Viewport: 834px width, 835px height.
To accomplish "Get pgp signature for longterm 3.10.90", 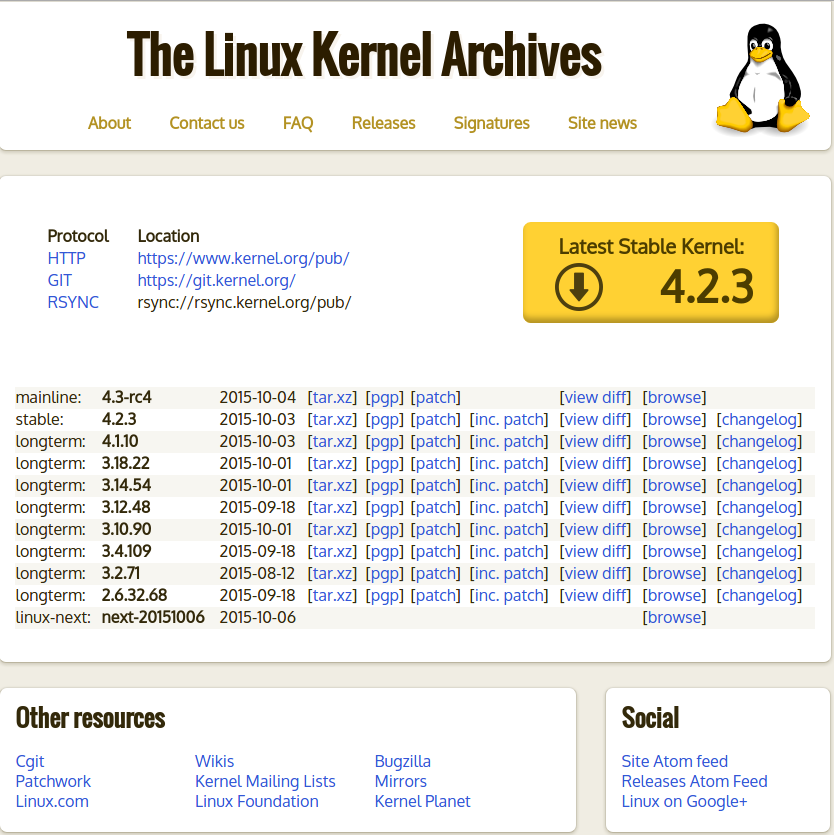I will pyautogui.click(x=385, y=529).
